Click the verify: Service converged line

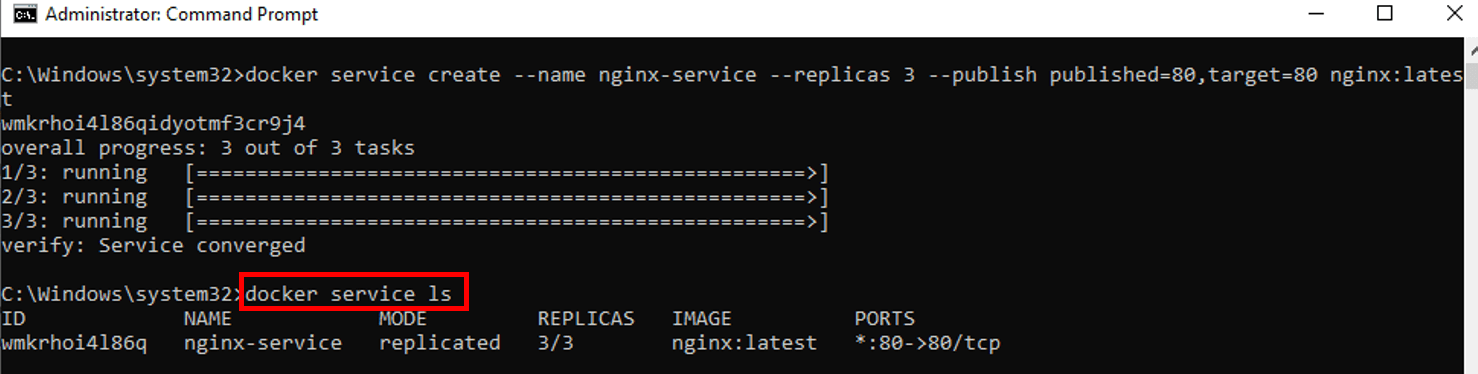pyautogui.click(x=153, y=245)
